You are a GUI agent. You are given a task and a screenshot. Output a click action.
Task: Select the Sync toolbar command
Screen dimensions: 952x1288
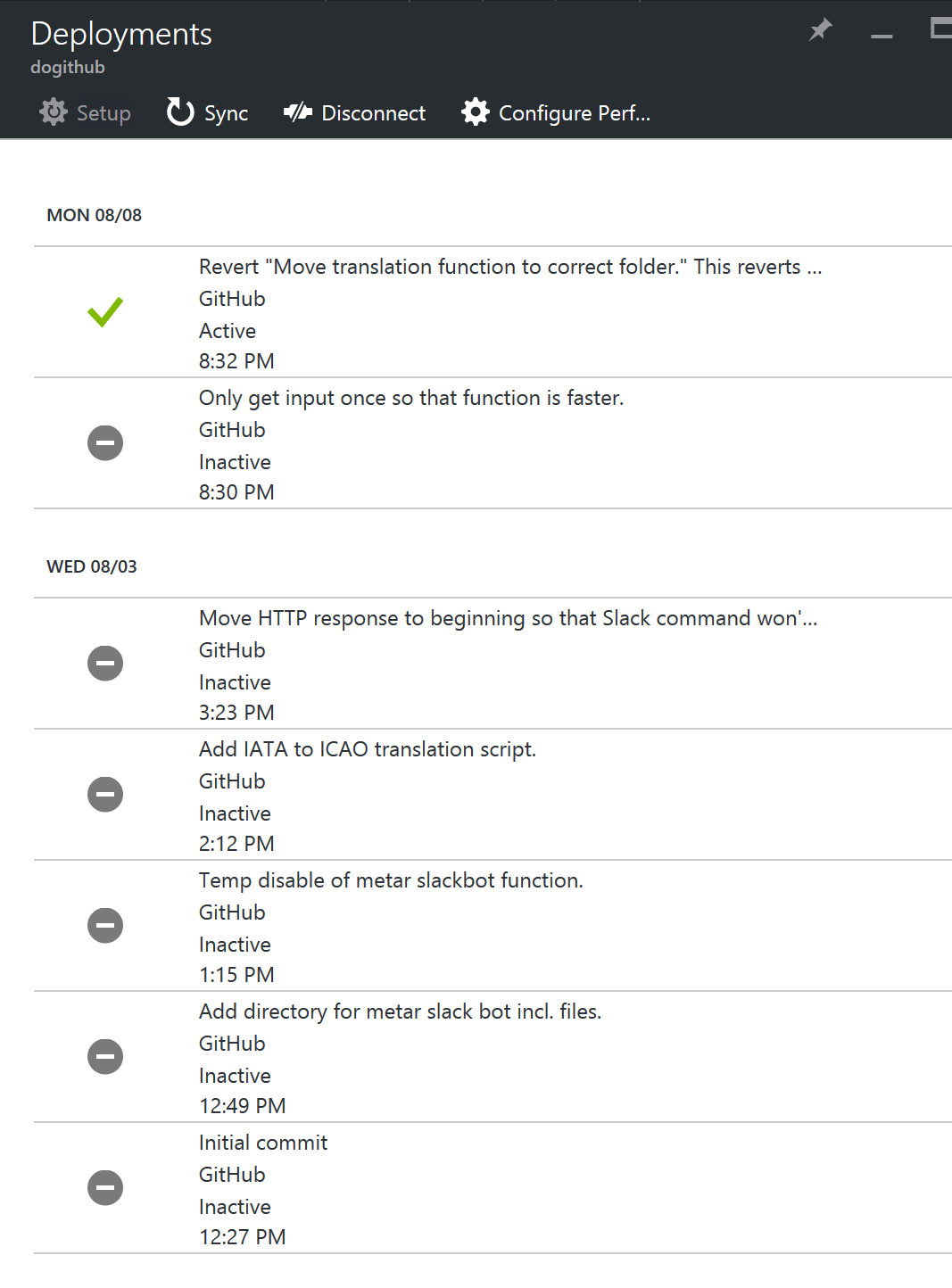pyautogui.click(x=207, y=112)
